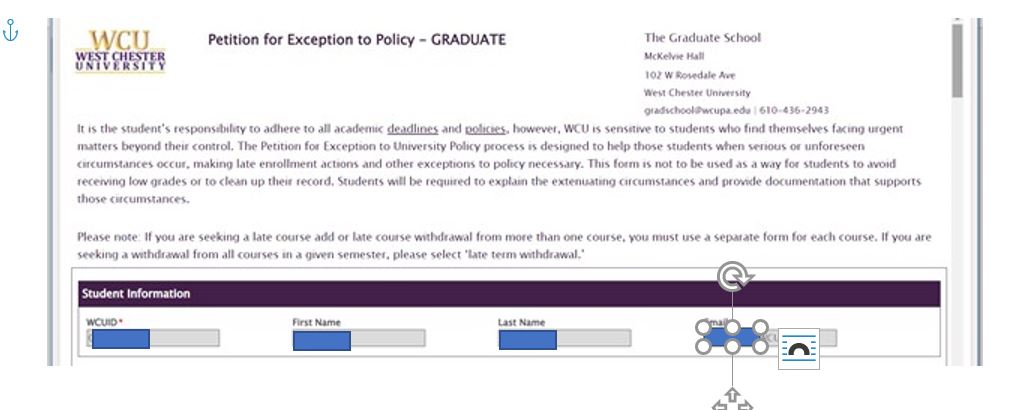Click the bottom-left sizing handle of the selected shape

pos(703,346)
